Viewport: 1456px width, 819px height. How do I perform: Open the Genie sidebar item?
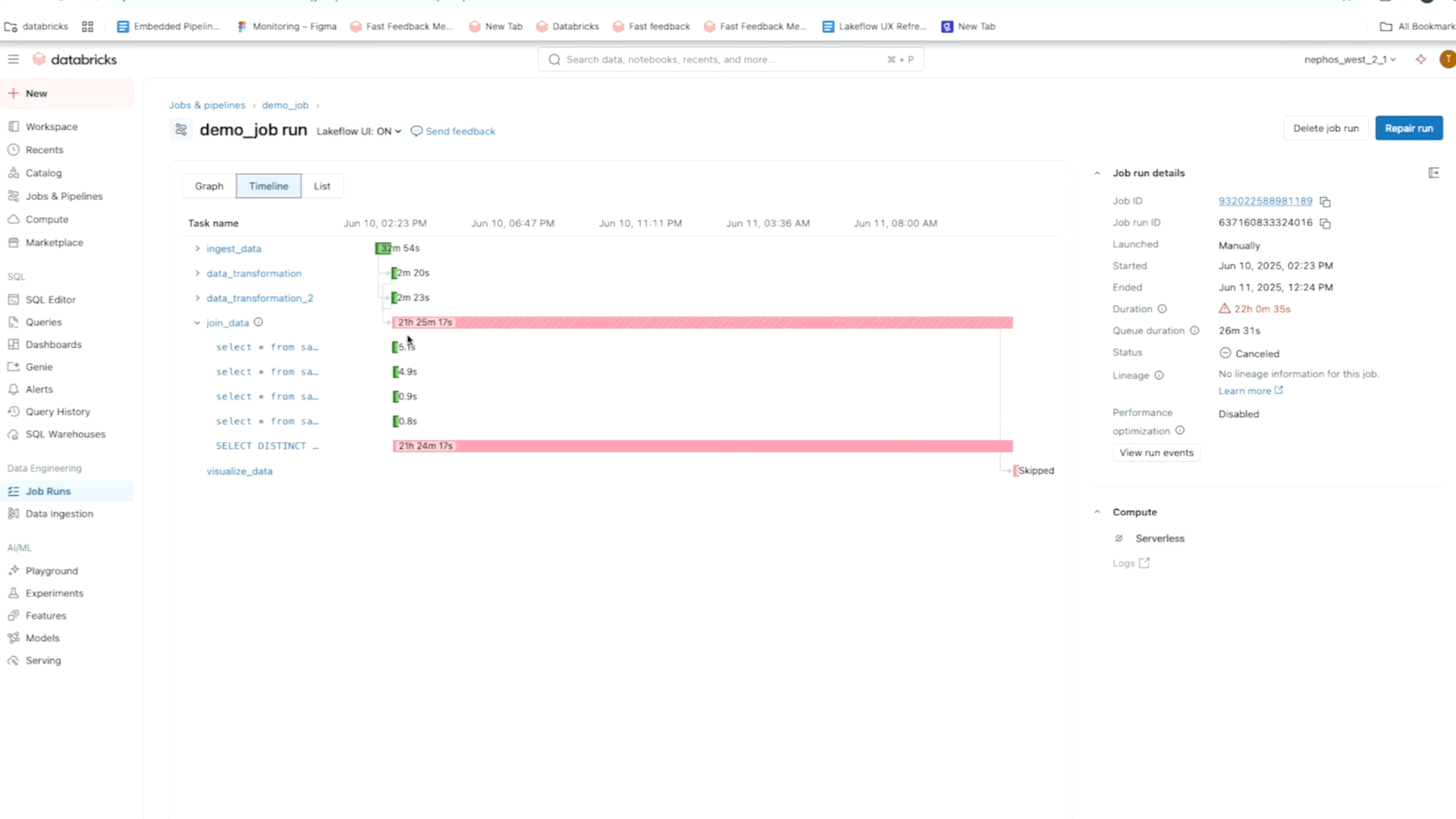pos(39,367)
